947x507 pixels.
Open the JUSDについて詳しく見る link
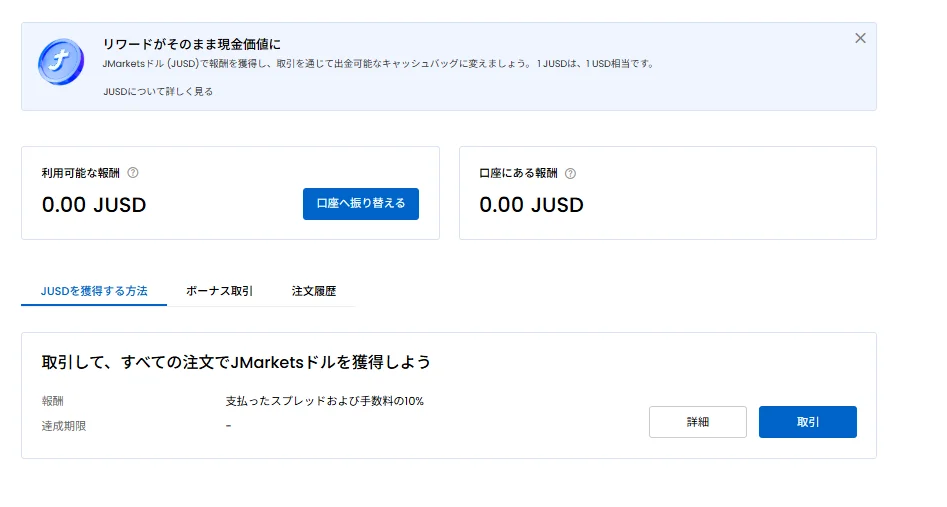point(158,91)
